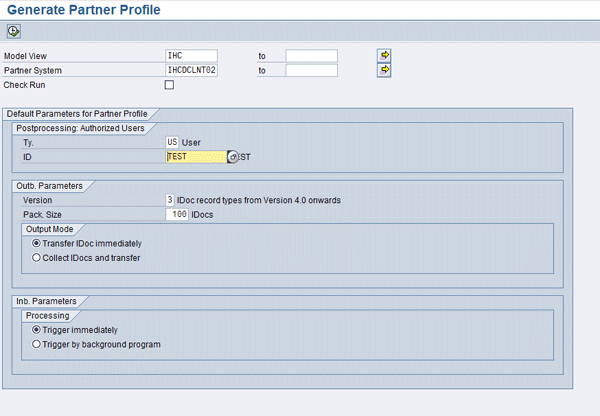Click the Execute clock icon
This screenshot has height=416, width=600.
(13, 31)
